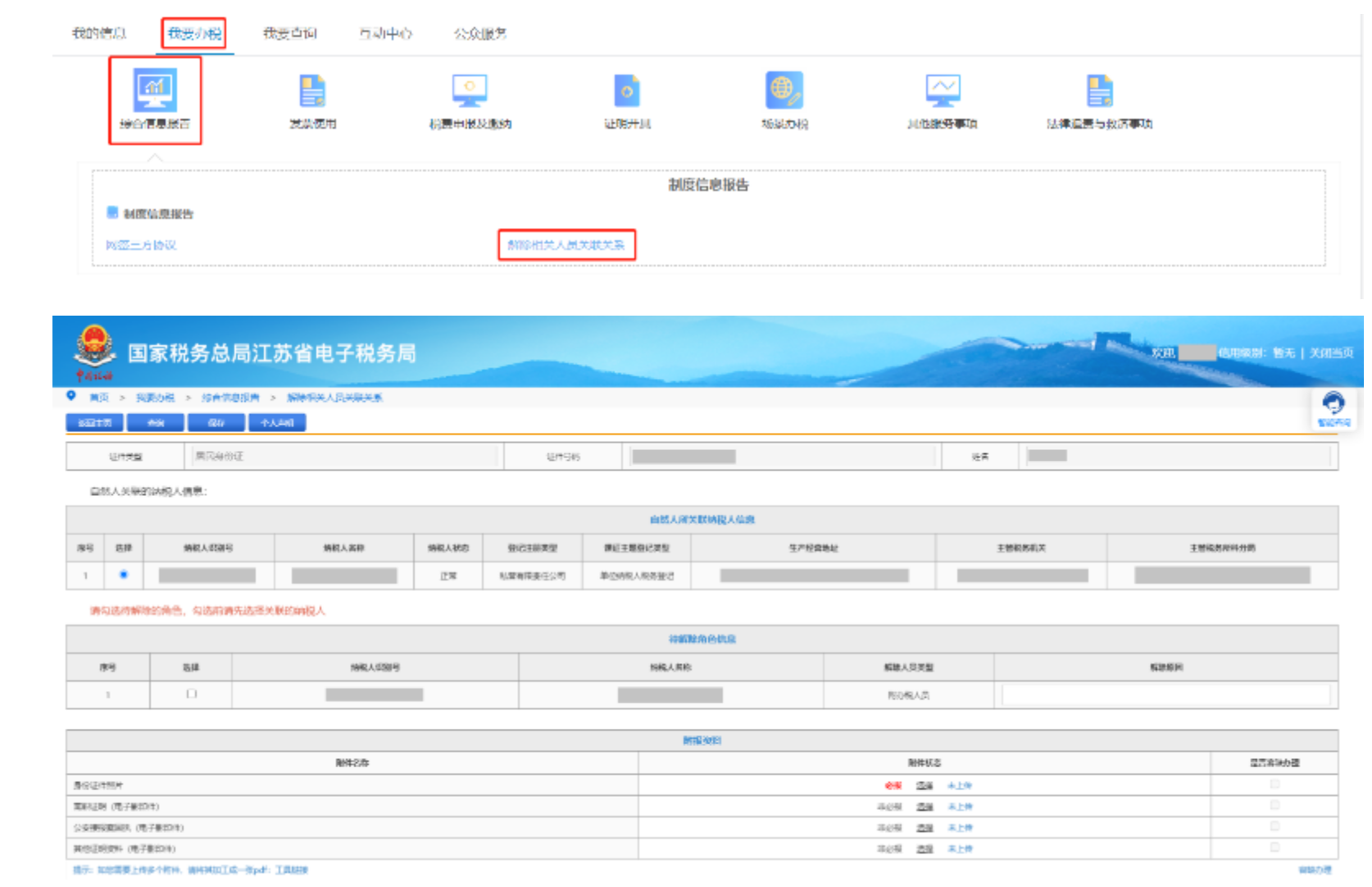The image size is (1372, 887).
Task: Open the 特色办税 globe icon
Action: 784,92
